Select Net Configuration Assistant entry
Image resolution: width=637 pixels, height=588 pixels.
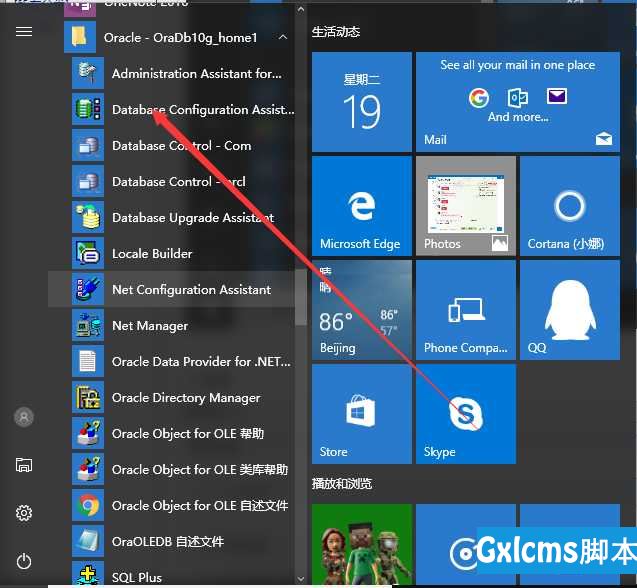click(172, 289)
